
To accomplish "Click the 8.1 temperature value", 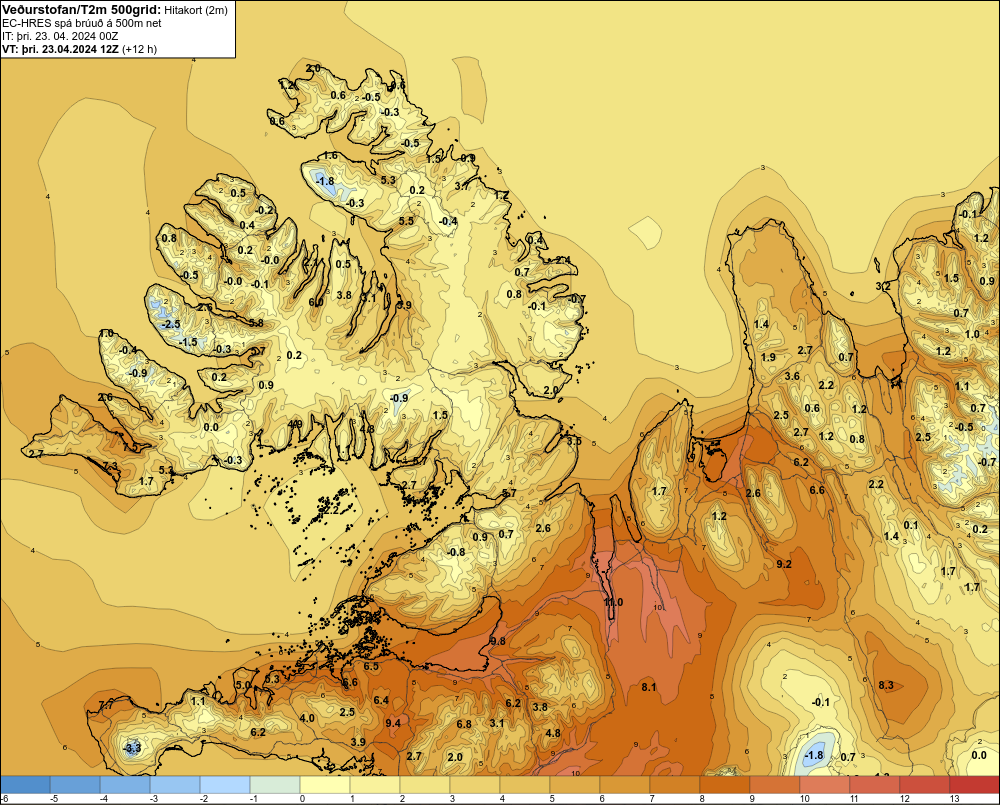I will tap(649, 687).
